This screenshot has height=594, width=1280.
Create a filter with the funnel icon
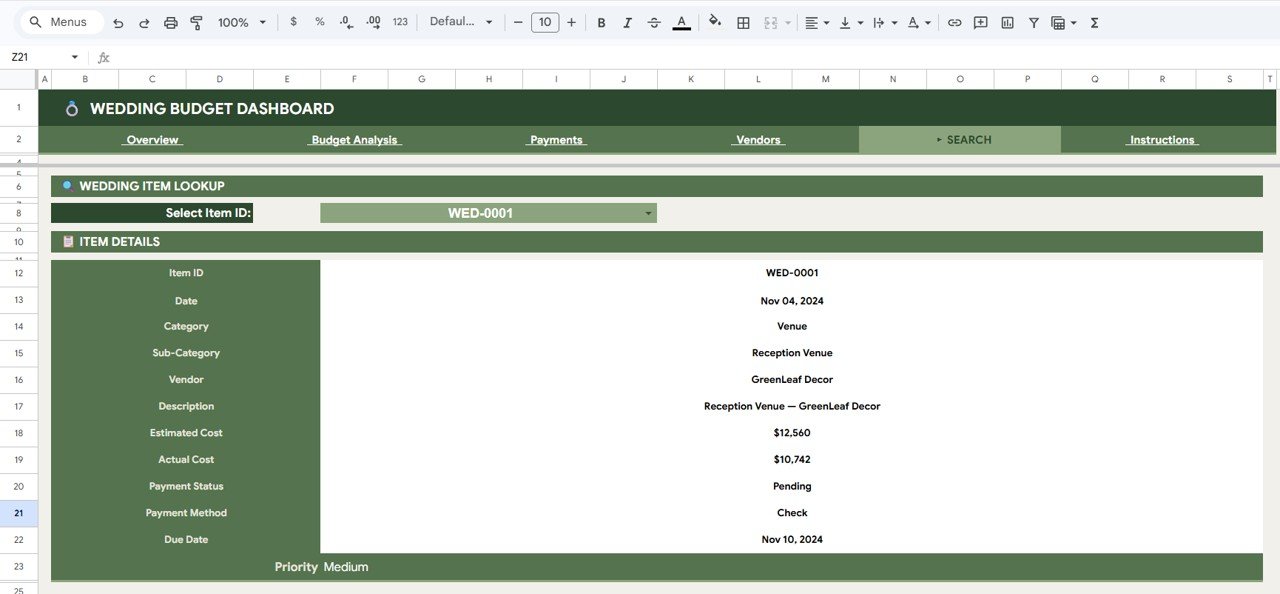click(1033, 22)
